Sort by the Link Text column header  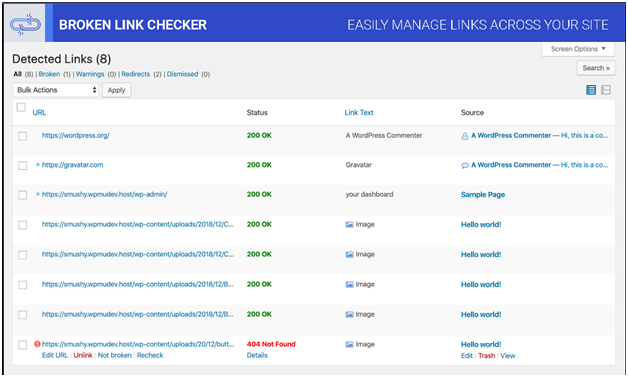point(359,113)
